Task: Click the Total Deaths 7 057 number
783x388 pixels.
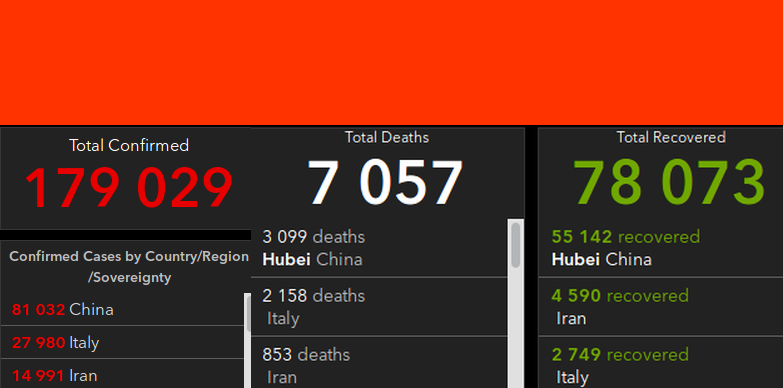Action: (x=385, y=182)
